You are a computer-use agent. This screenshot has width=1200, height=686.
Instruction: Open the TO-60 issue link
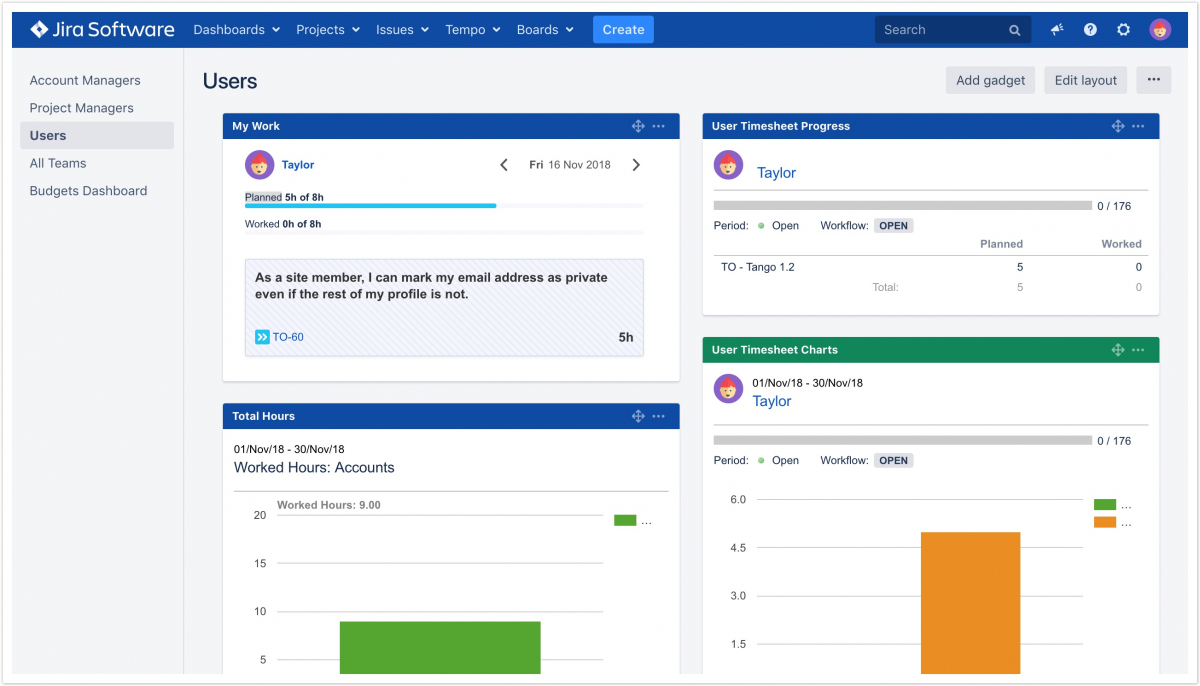pyautogui.click(x=288, y=337)
